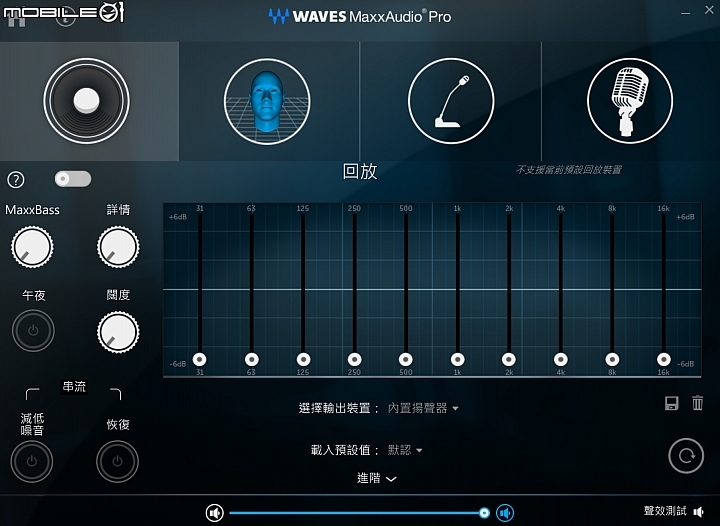
Task: Save preset with the floppy disk icon
Action: 671,403
